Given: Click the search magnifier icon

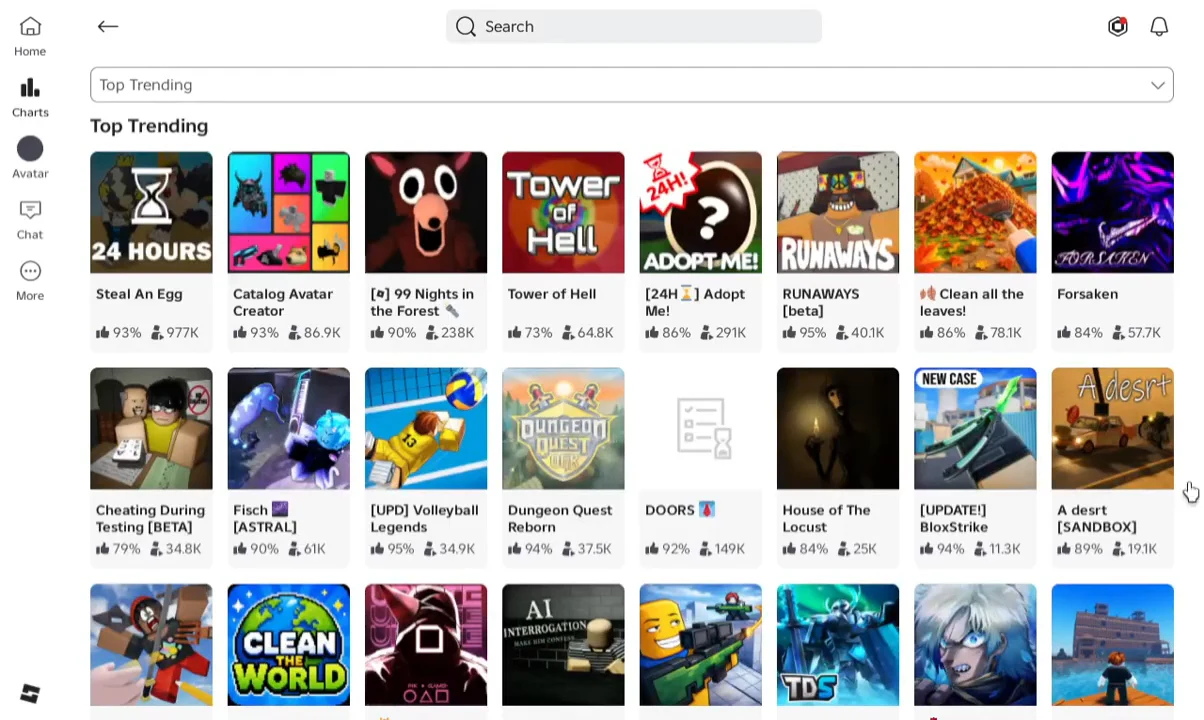Looking at the screenshot, I should click(466, 26).
